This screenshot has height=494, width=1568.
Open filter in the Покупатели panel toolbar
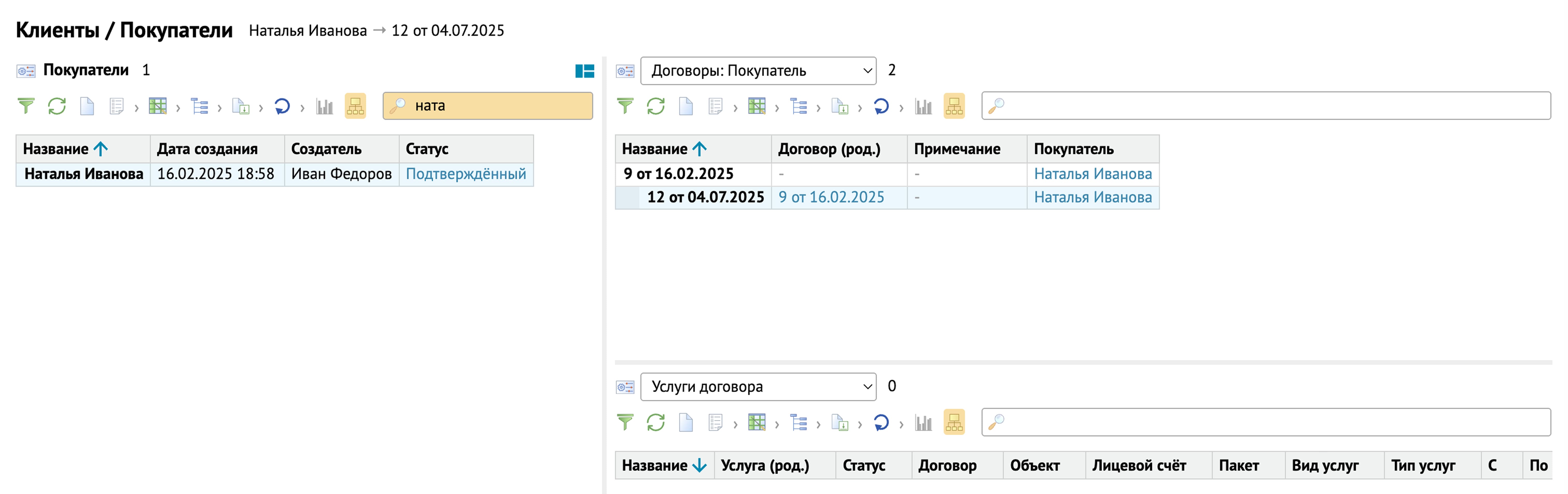coord(26,106)
